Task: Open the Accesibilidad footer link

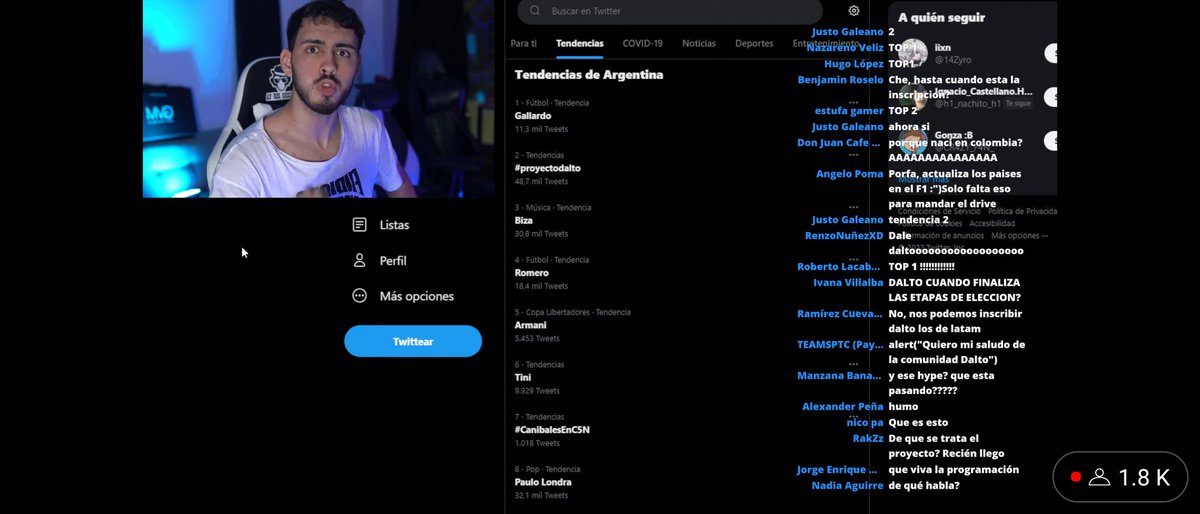Action: tap(992, 224)
